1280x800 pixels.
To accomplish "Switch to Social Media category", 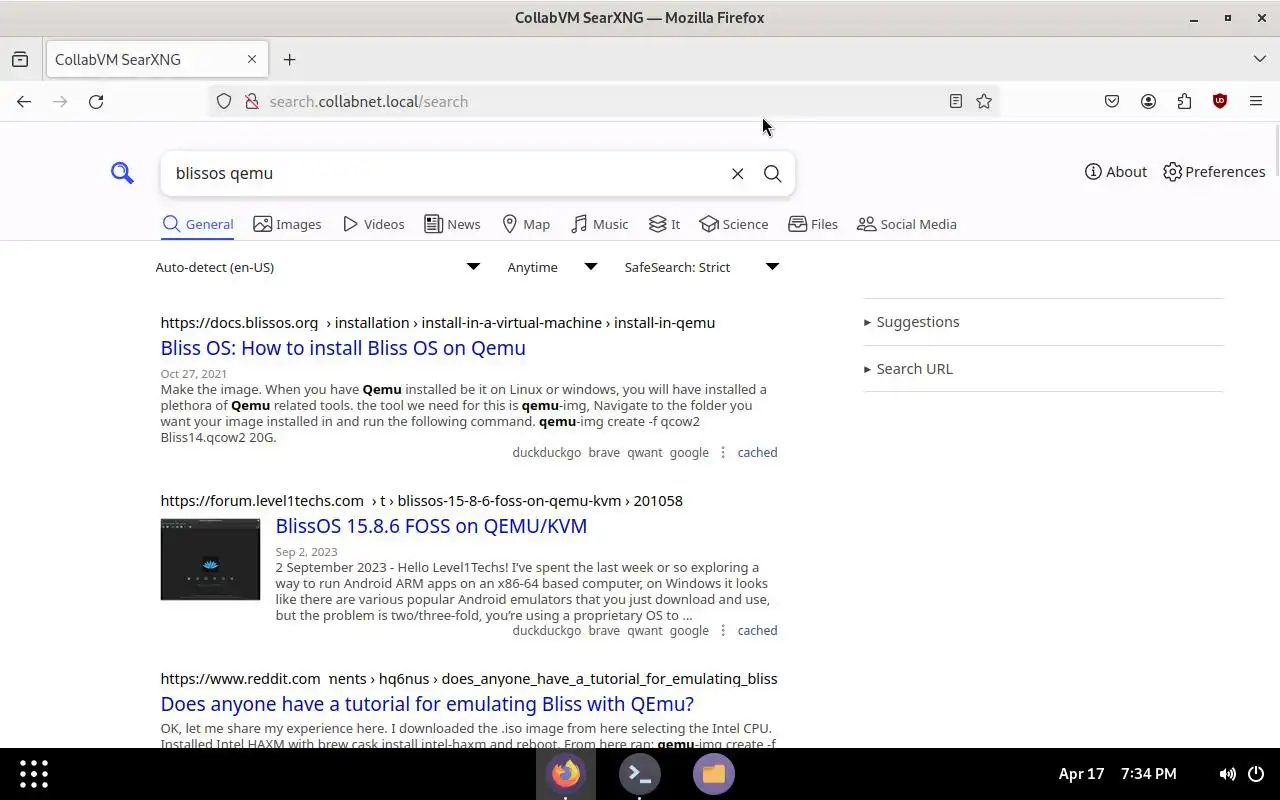I will (x=907, y=224).
